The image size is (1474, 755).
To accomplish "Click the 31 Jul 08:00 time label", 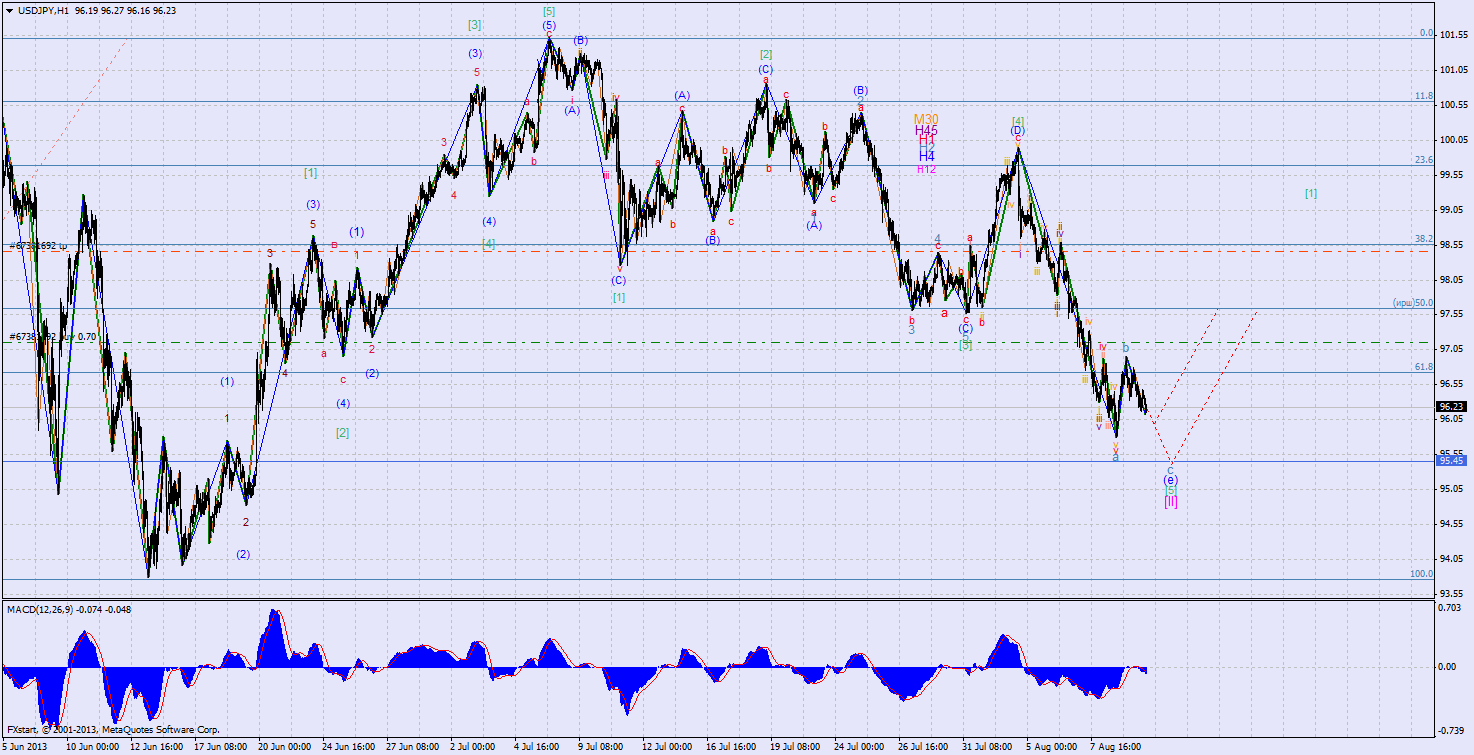I will 989,746.
